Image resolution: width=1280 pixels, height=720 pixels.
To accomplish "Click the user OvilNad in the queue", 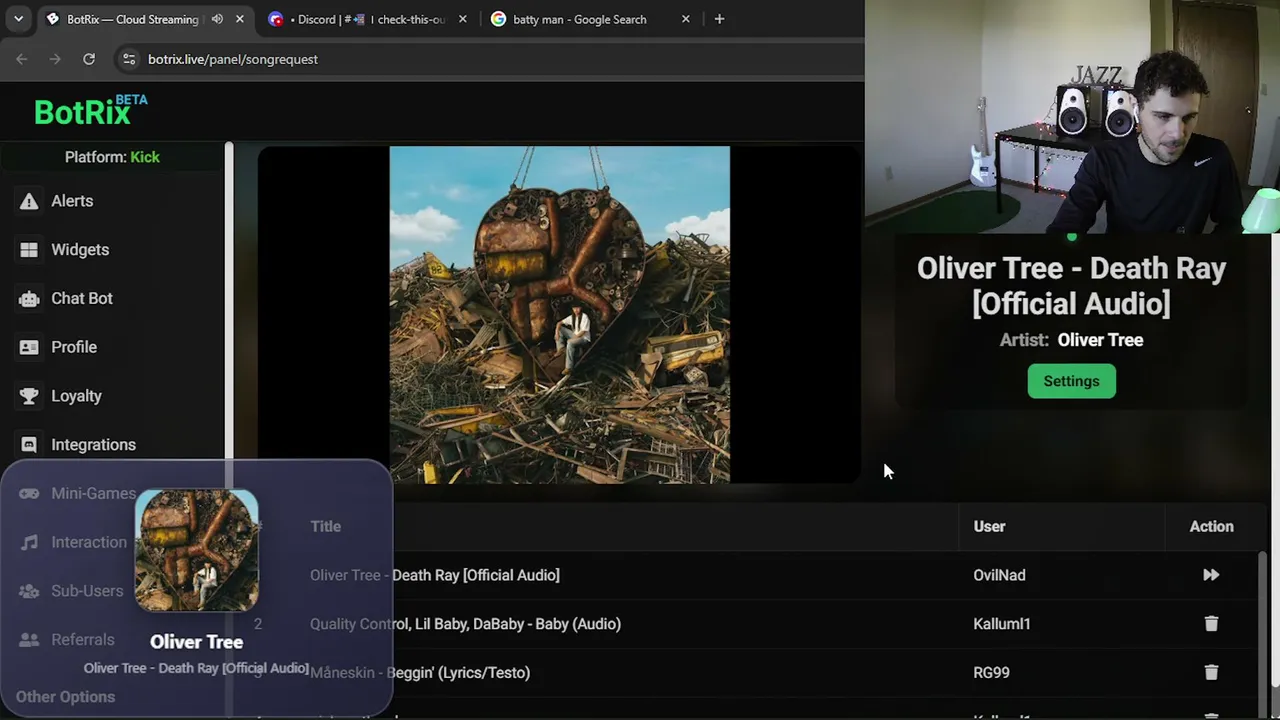I will [x=999, y=575].
